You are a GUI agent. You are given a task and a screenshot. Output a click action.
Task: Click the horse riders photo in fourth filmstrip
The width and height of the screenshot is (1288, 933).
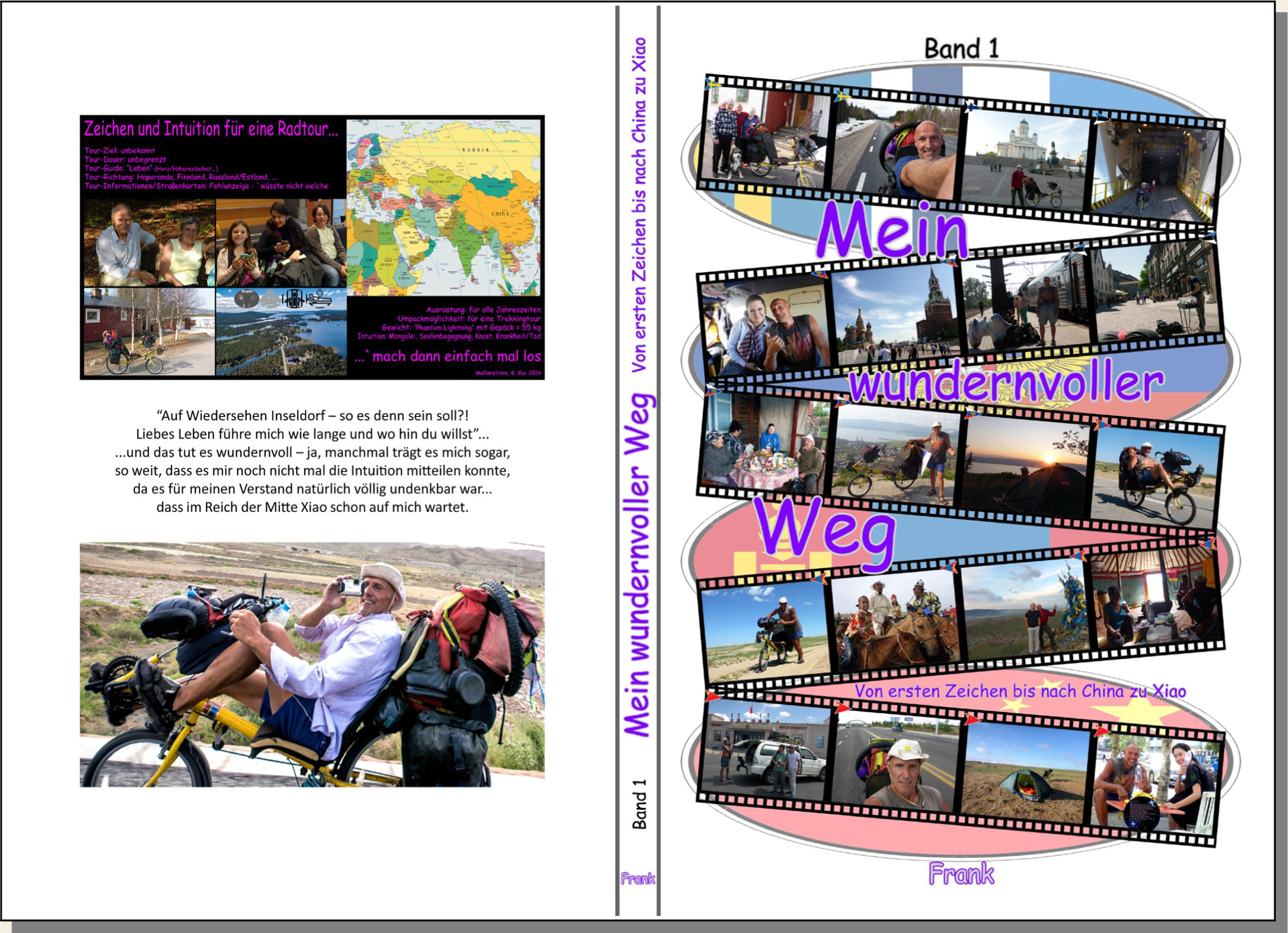tap(895, 624)
